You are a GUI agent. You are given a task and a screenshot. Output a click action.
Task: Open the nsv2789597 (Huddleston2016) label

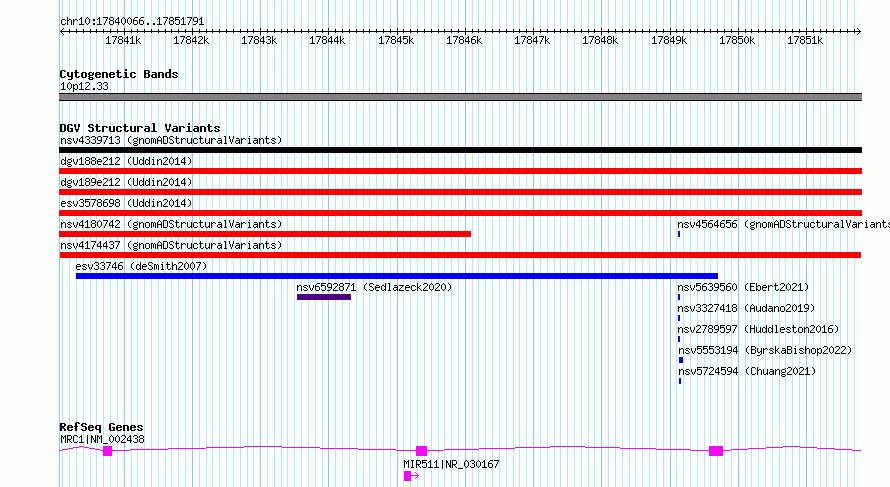coord(758,329)
